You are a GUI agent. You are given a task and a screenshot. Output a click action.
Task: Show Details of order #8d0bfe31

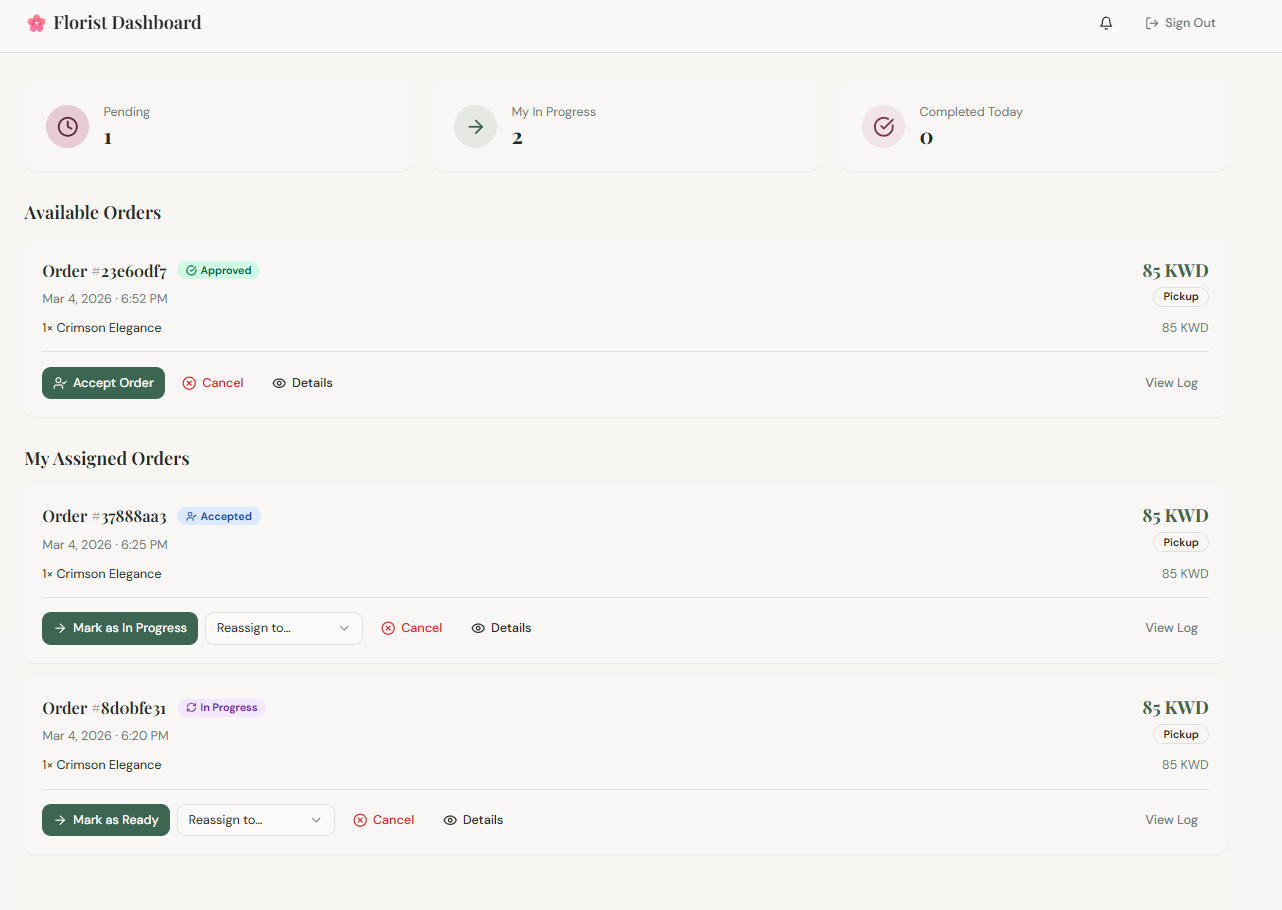(x=473, y=820)
